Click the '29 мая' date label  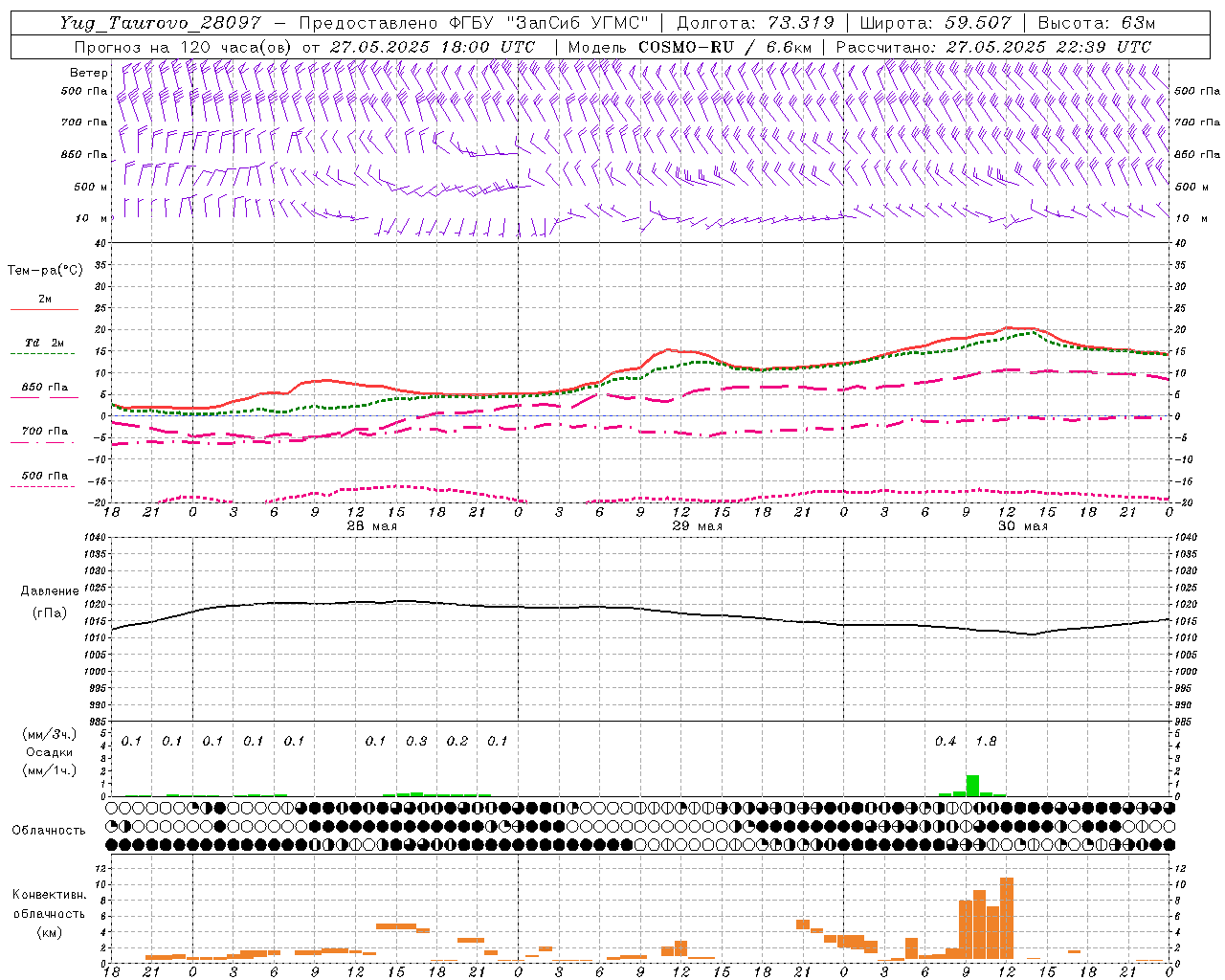(x=698, y=526)
